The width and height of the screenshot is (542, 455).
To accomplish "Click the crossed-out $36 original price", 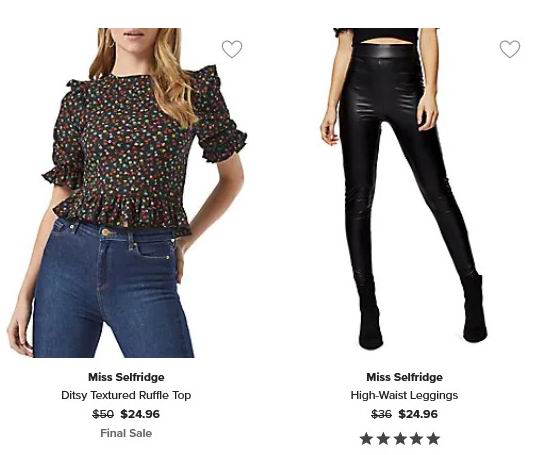I will point(381,414).
